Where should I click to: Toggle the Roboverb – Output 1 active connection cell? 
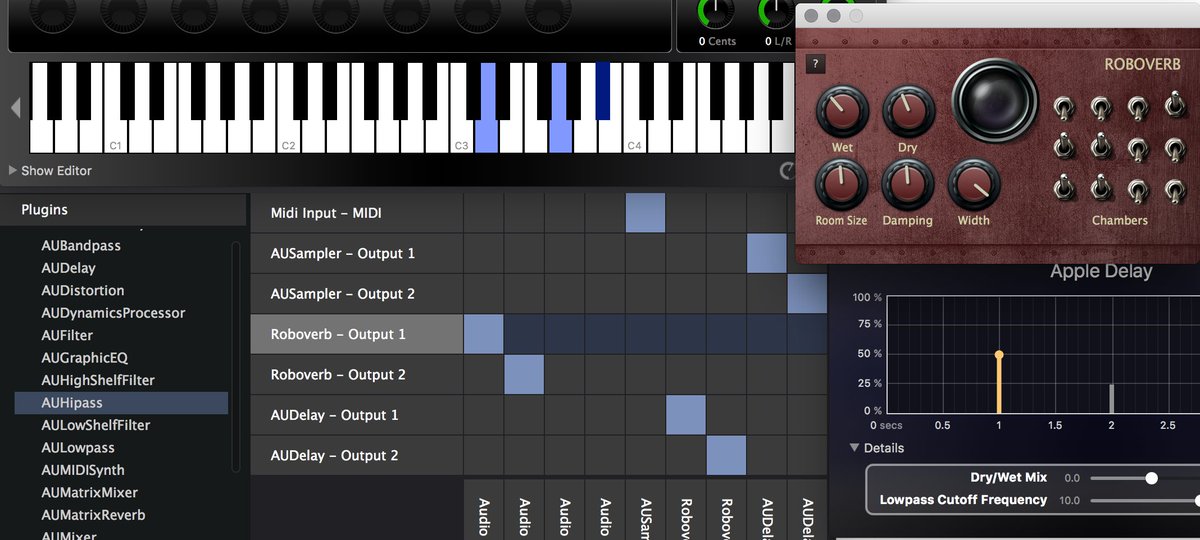tap(483, 334)
